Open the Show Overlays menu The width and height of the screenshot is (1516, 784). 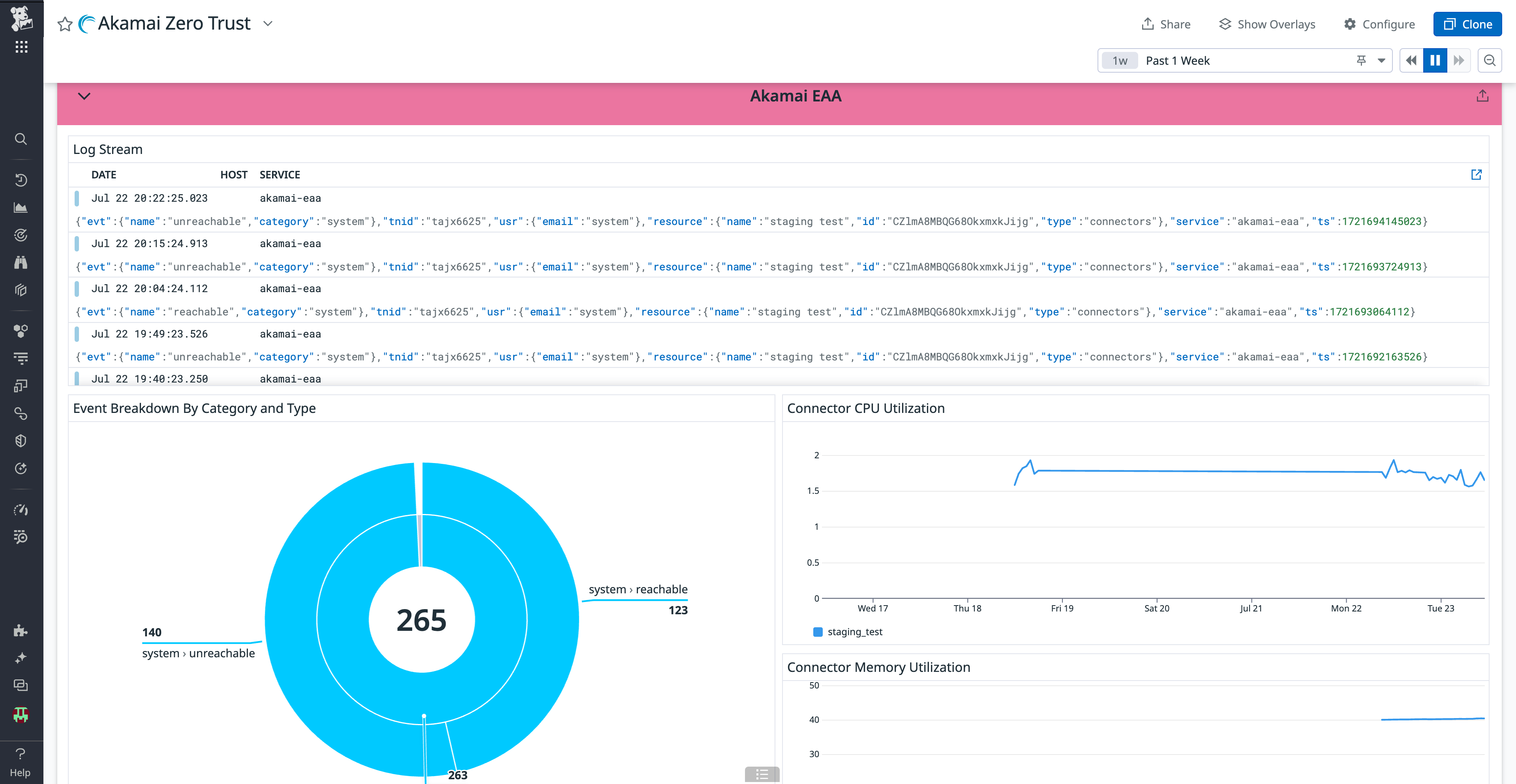click(x=1267, y=24)
